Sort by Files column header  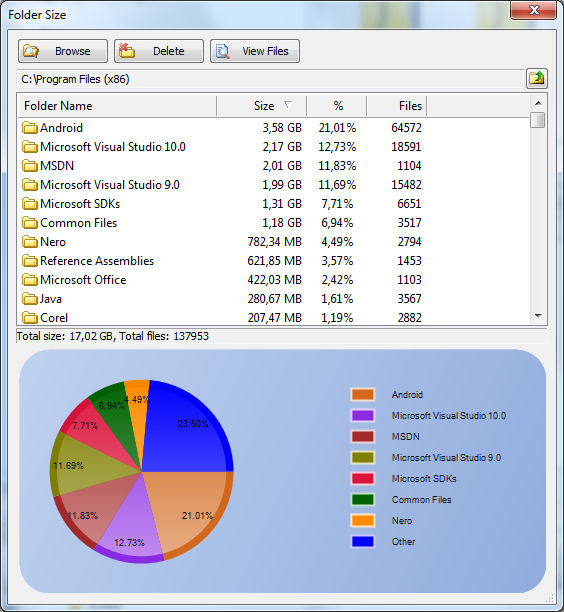tap(397, 106)
